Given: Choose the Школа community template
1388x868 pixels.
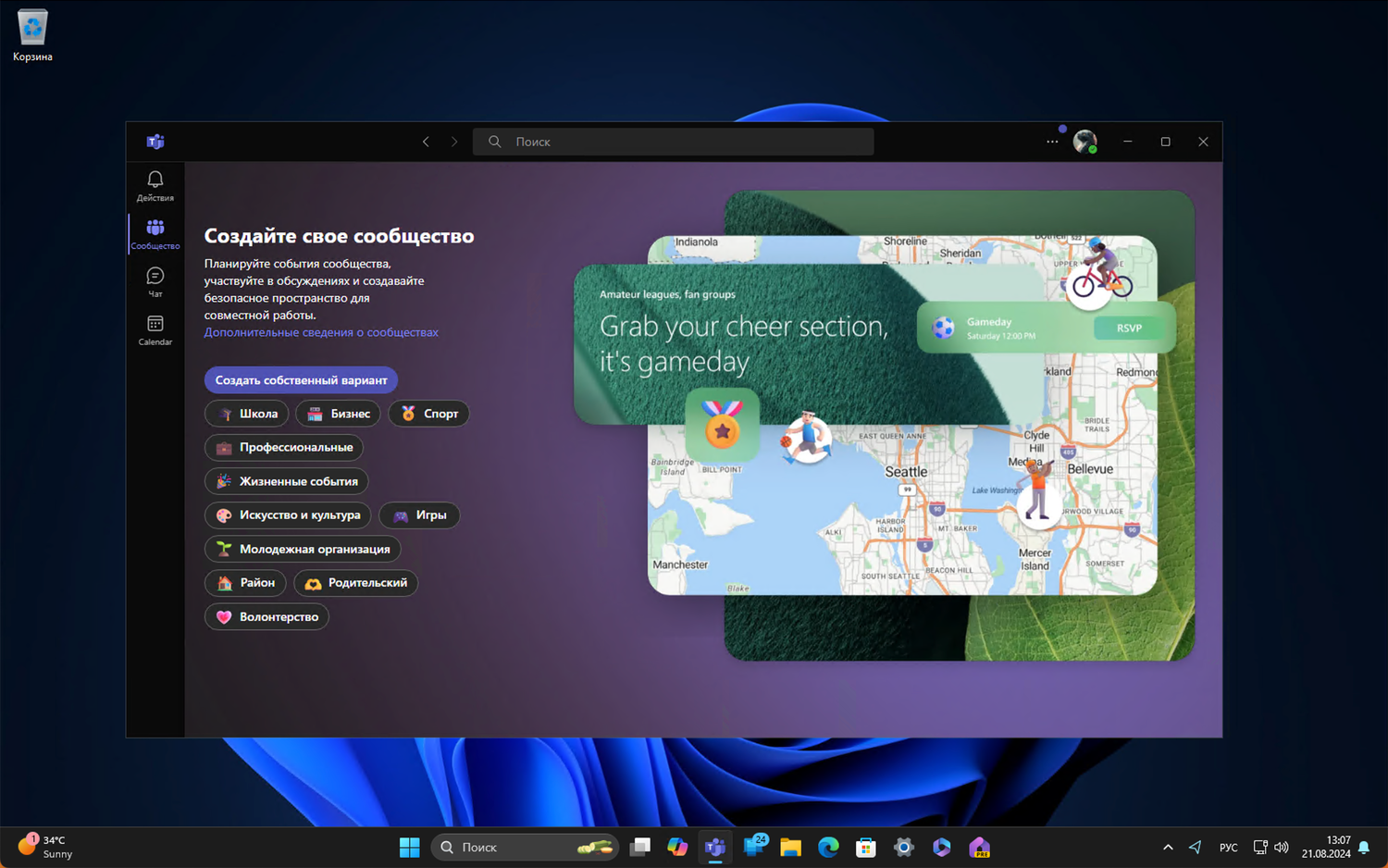Looking at the screenshot, I should (x=247, y=414).
